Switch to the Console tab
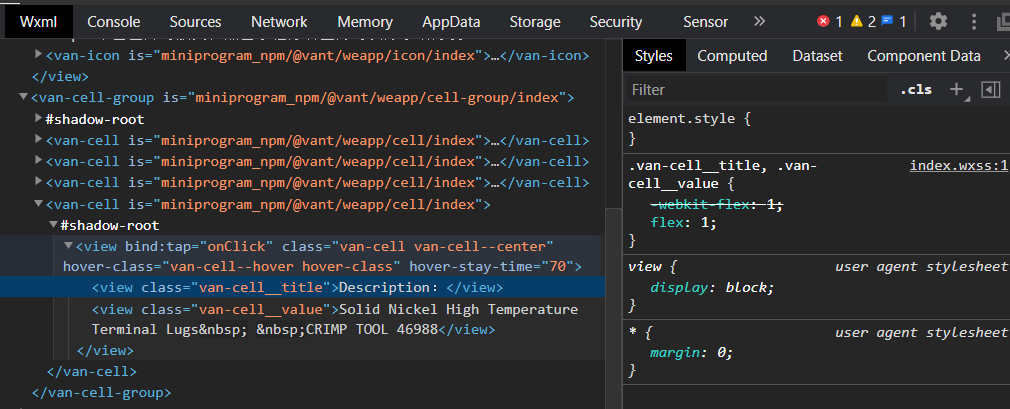1010x409 pixels. pos(113,21)
